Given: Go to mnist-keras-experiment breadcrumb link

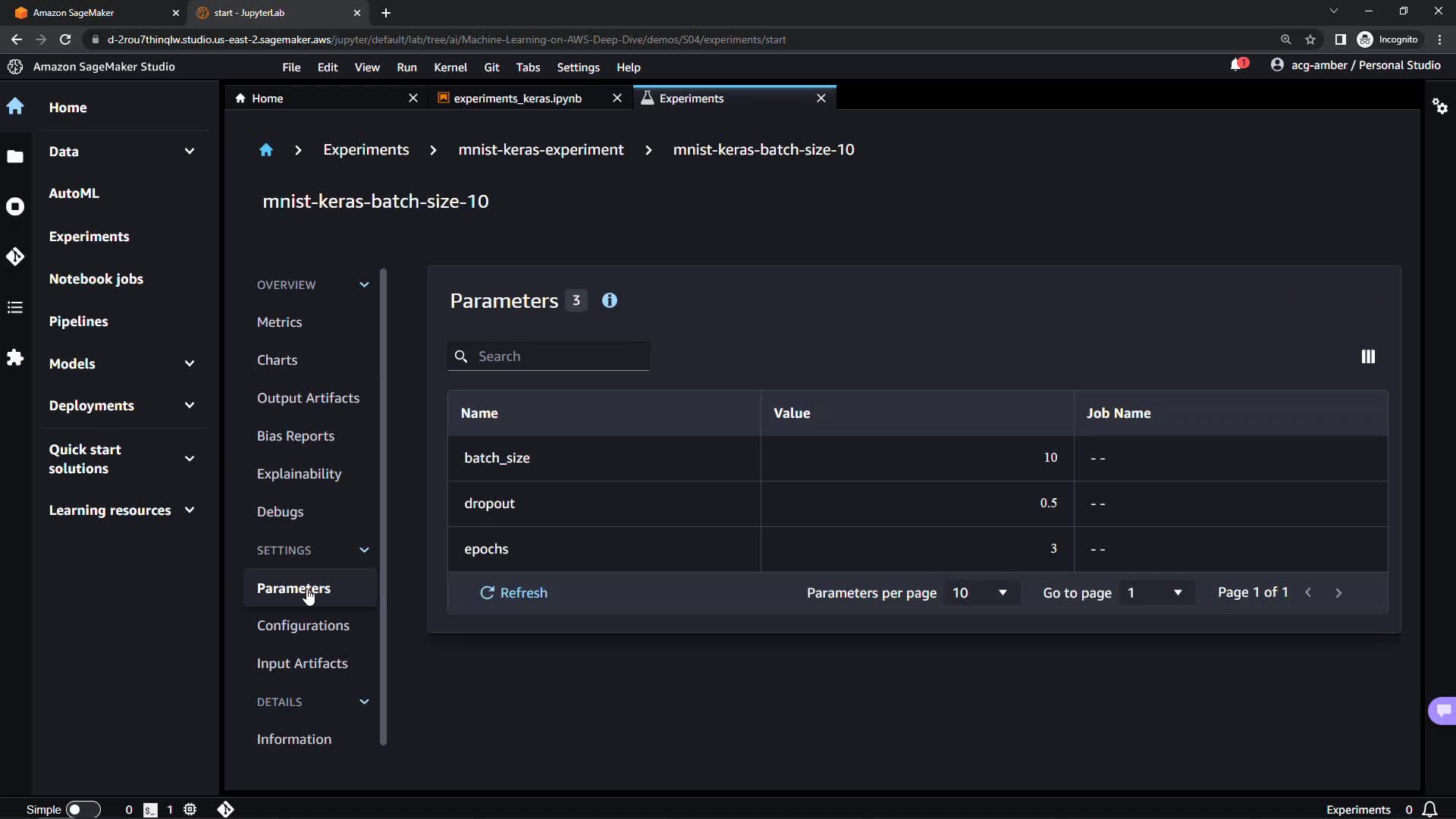Looking at the screenshot, I should point(541,149).
